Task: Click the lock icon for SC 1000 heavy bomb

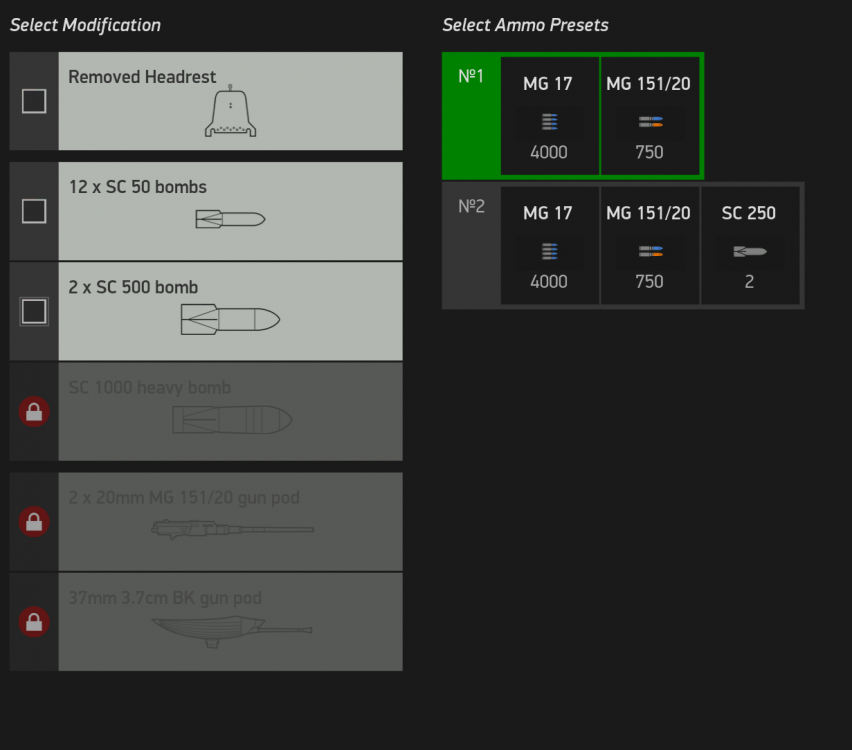Action: point(34,411)
